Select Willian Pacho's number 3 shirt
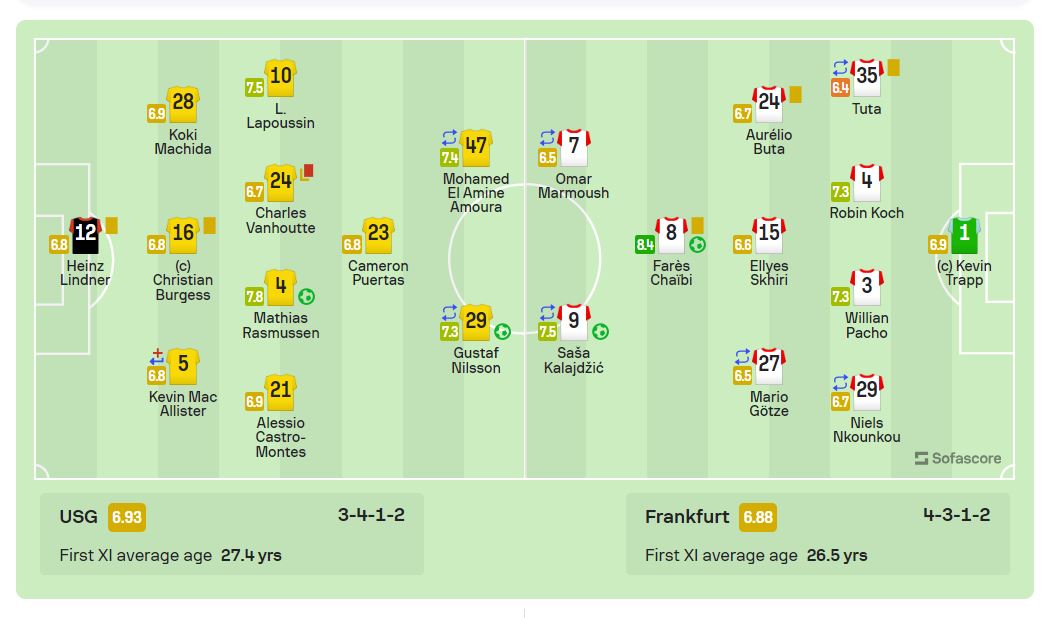1047x618 pixels. (867, 285)
